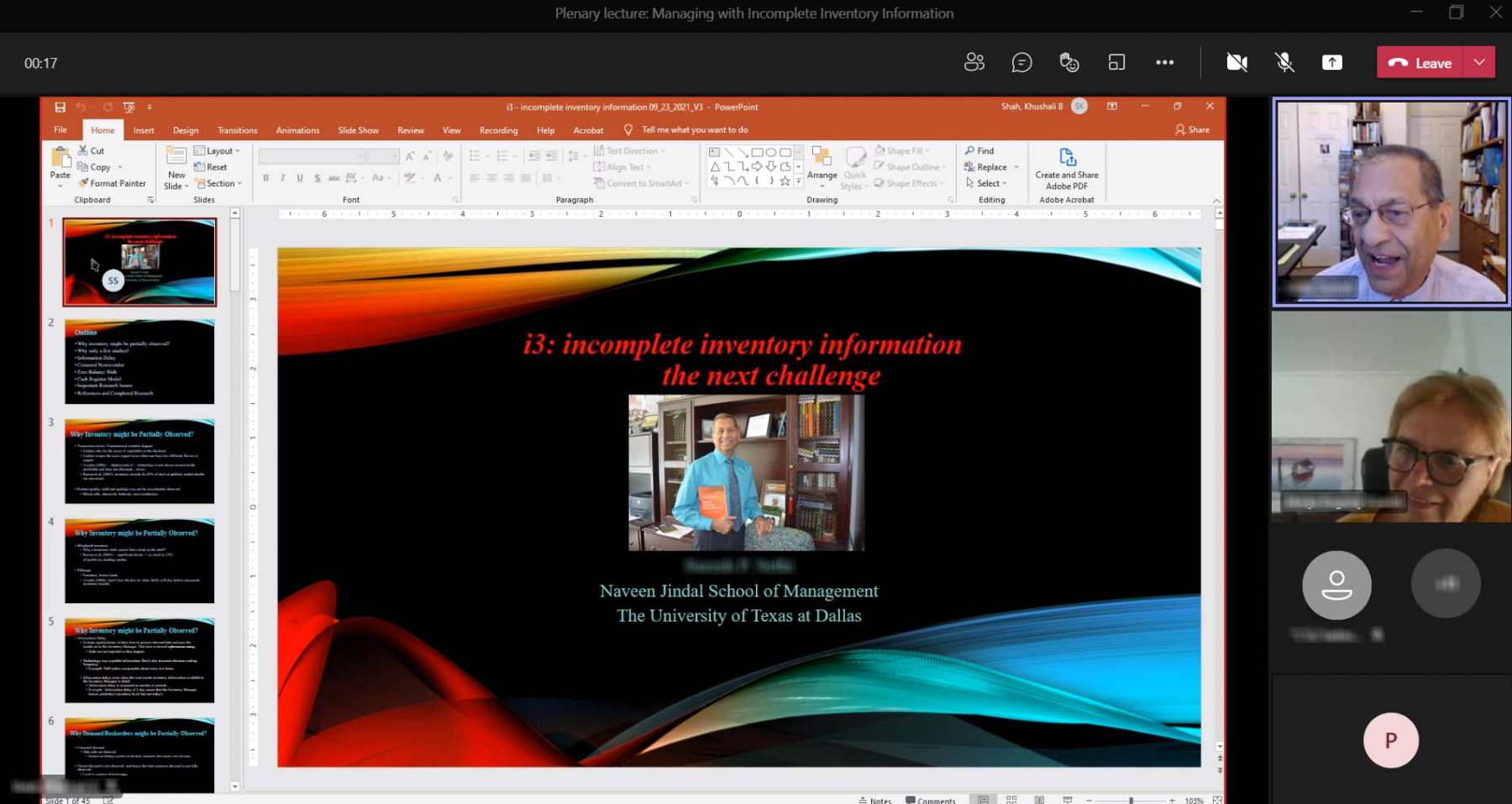Select slide 3 thumbnail in slide panel
Viewport: 1512px width, 804px height.
tap(139, 461)
